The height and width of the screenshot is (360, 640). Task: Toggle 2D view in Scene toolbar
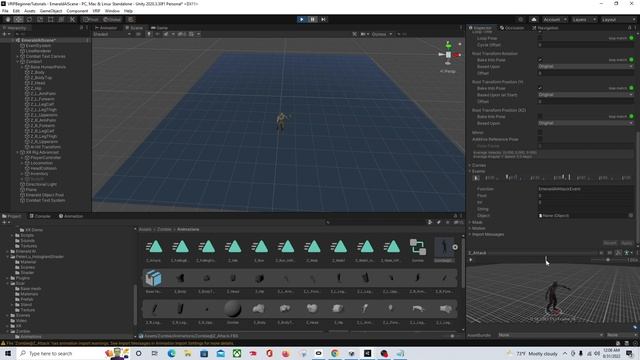(x=138, y=34)
